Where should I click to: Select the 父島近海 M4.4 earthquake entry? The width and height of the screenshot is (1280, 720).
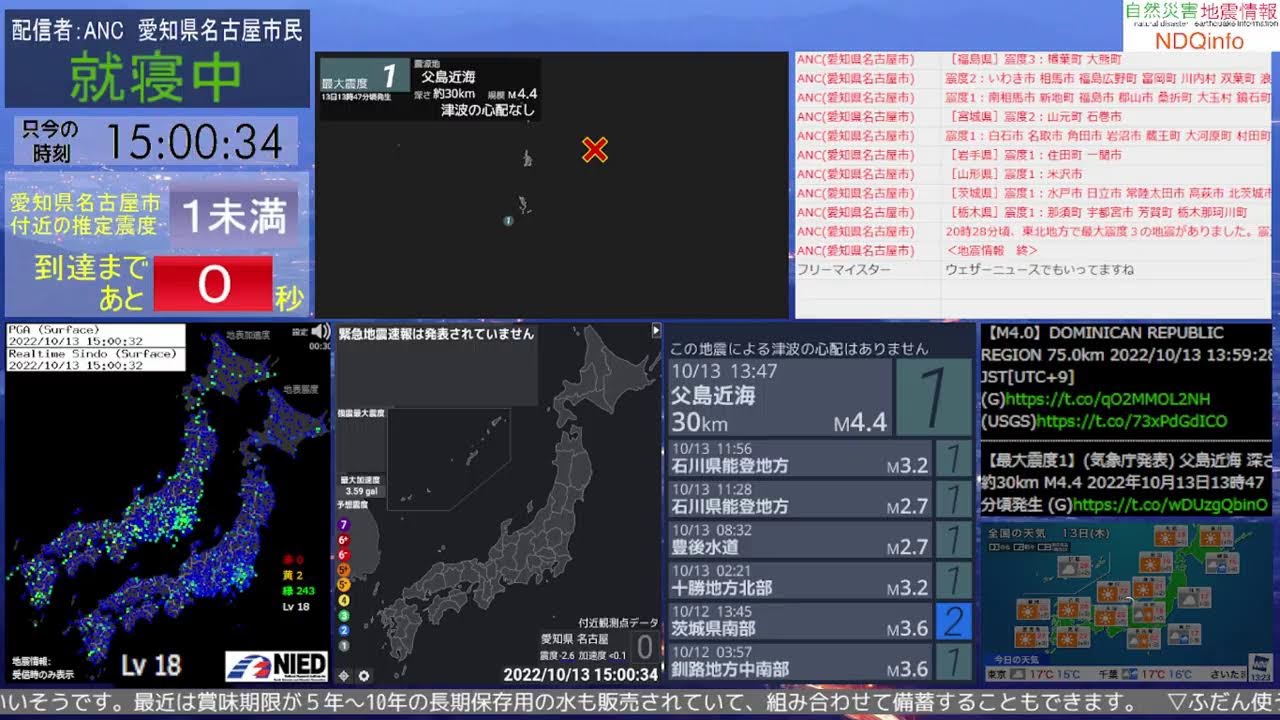[780, 398]
